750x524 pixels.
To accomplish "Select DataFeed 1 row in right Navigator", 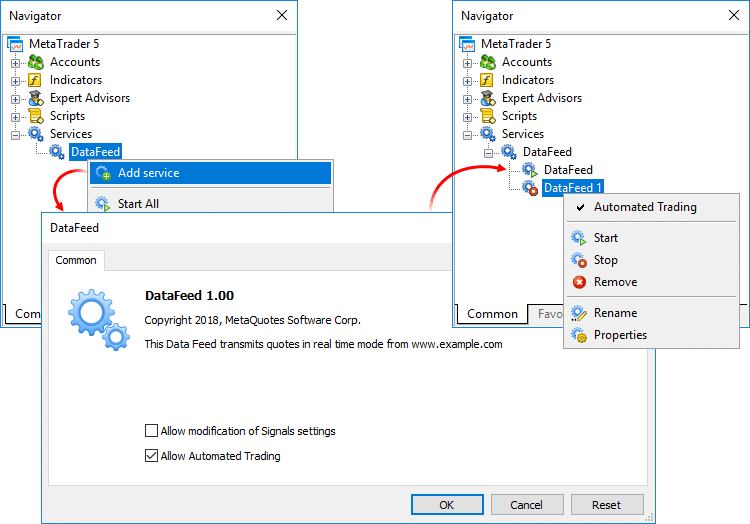I will (x=573, y=188).
